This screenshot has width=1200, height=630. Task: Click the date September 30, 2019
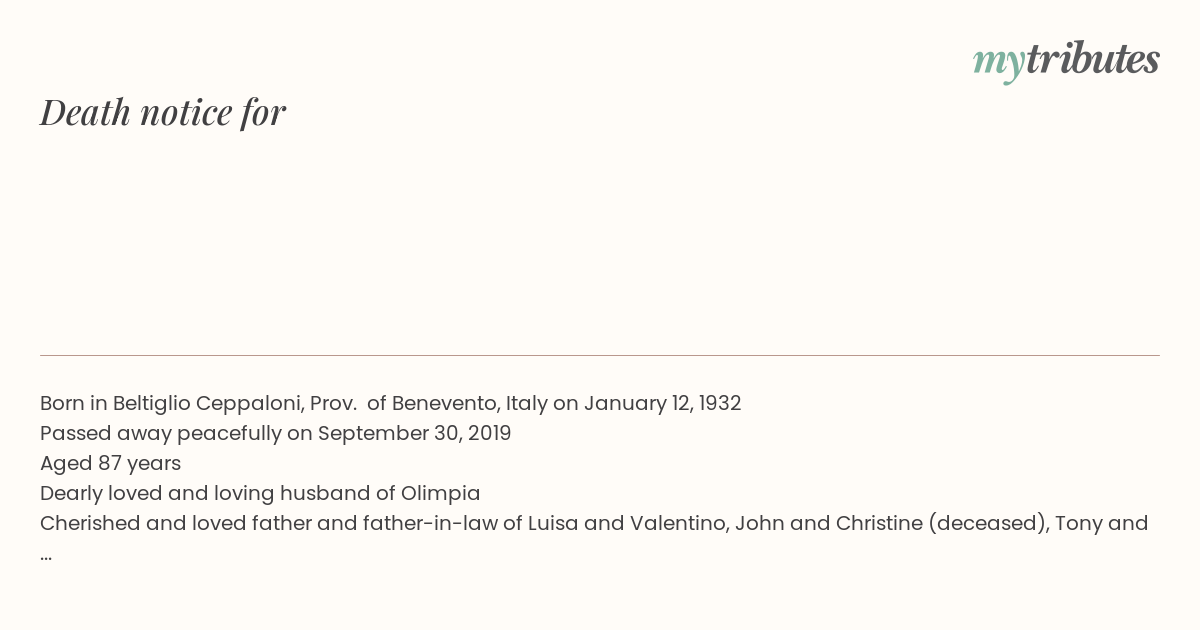point(414,433)
